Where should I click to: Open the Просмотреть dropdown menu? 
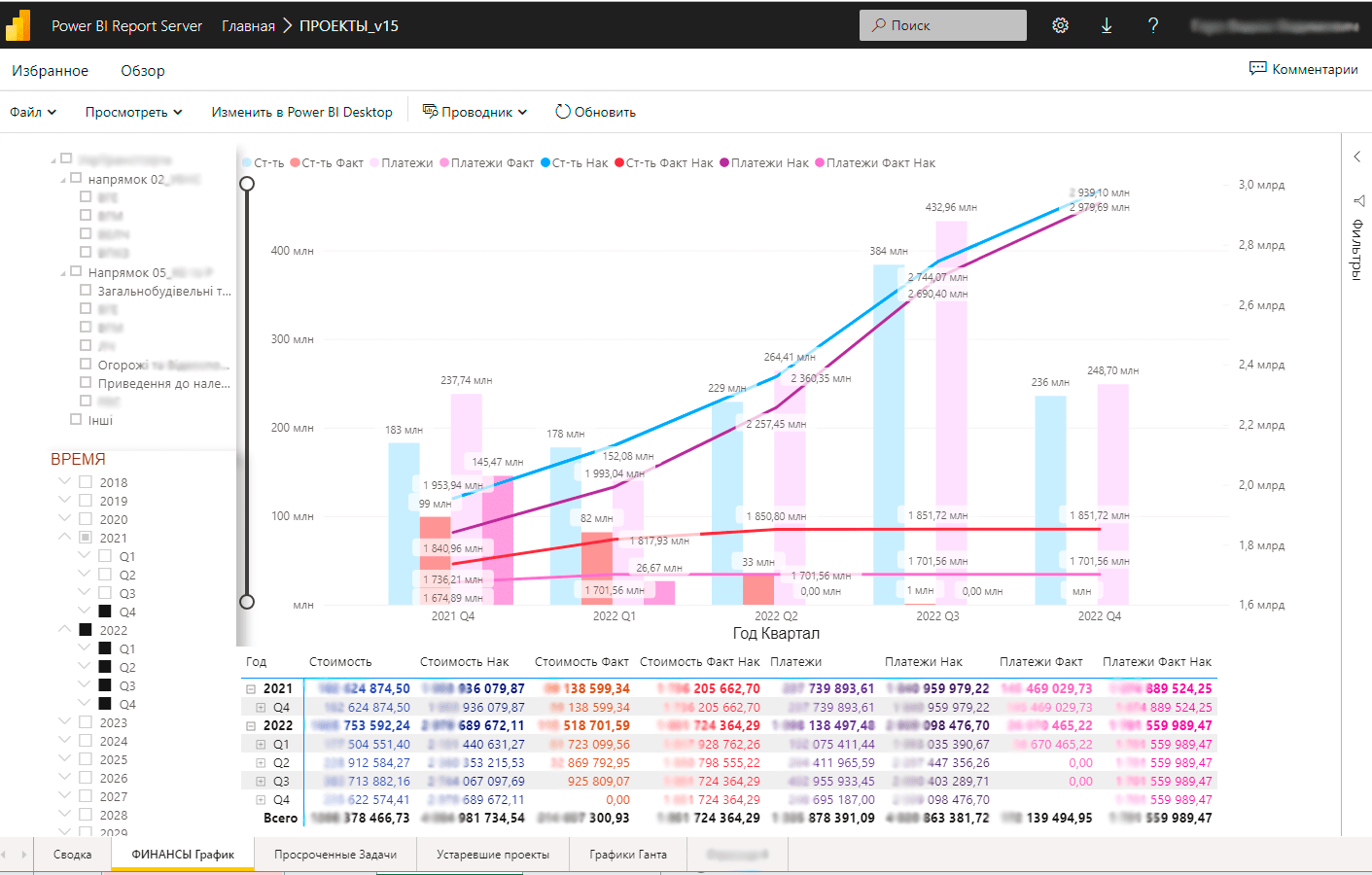point(133,112)
